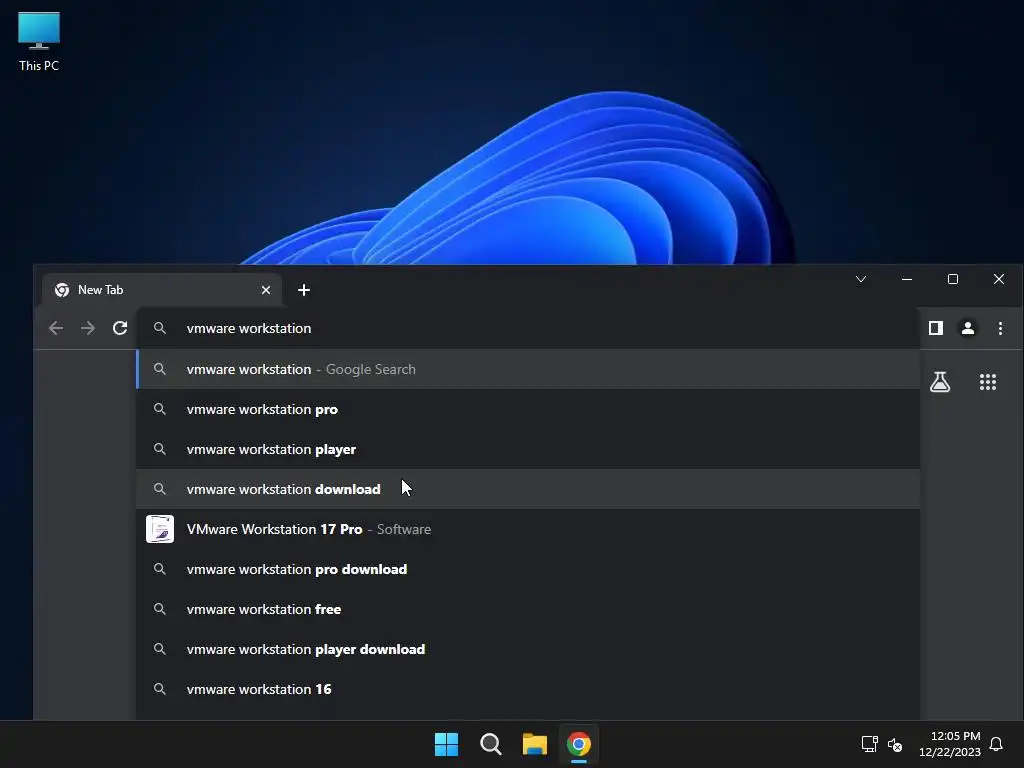This screenshot has height=768, width=1024.
Task: Choose 'vmware workstation download' suggestion
Action: tap(528, 489)
